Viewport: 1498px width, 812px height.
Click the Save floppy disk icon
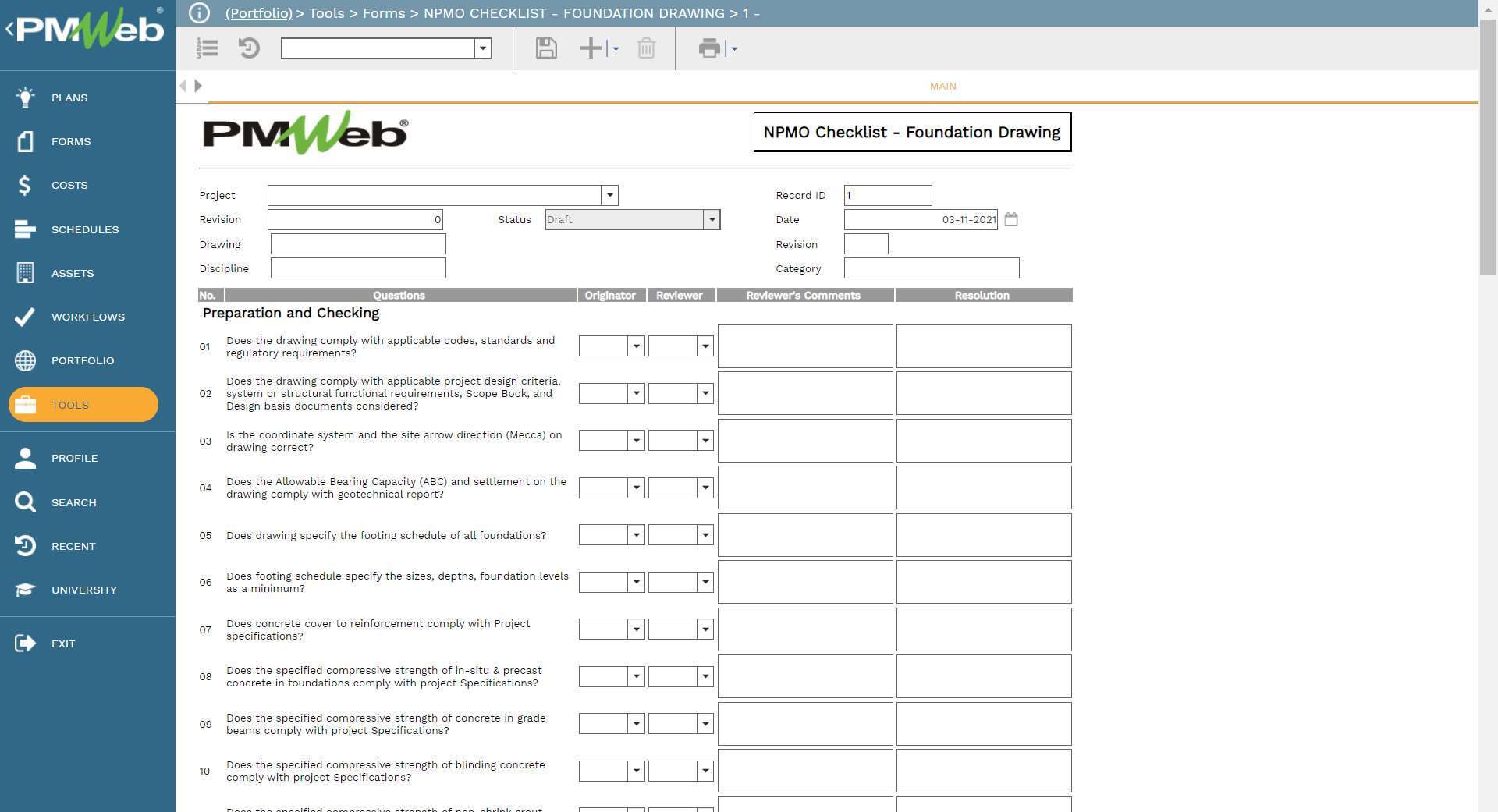pyautogui.click(x=546, y=48)
